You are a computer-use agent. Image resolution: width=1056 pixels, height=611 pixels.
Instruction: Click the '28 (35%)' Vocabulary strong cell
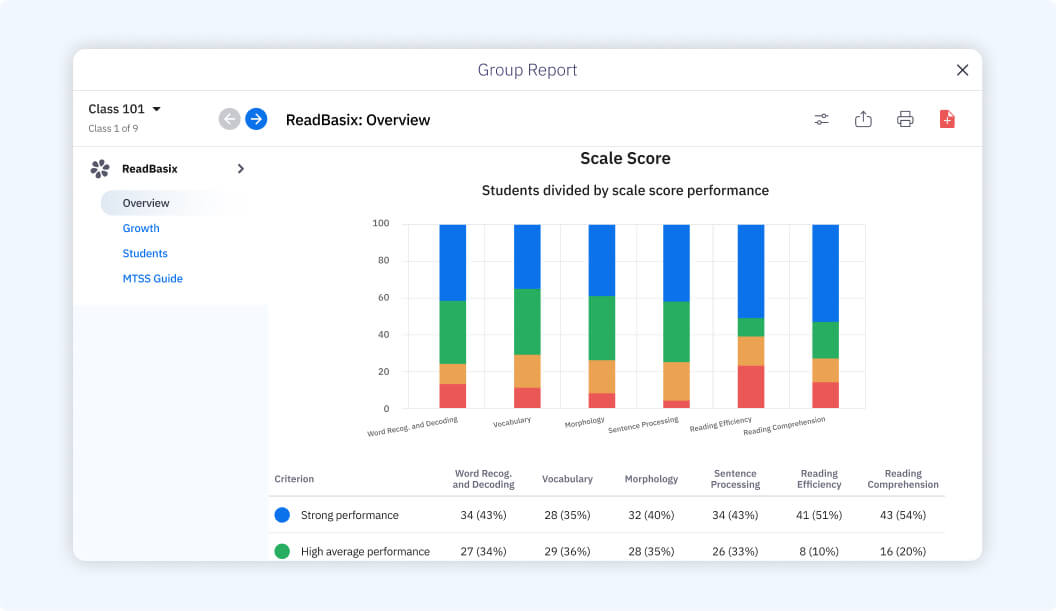point(567,515)
